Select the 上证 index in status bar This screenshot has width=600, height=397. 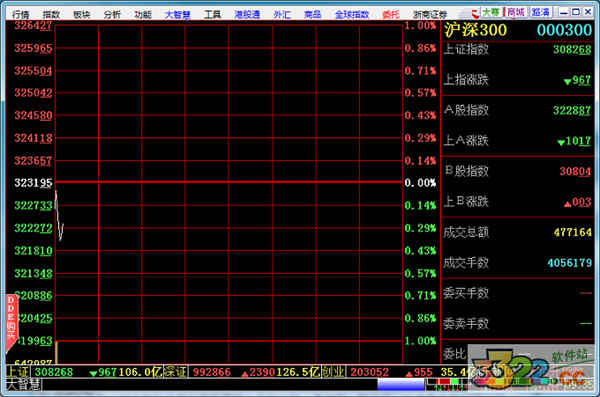17,372
